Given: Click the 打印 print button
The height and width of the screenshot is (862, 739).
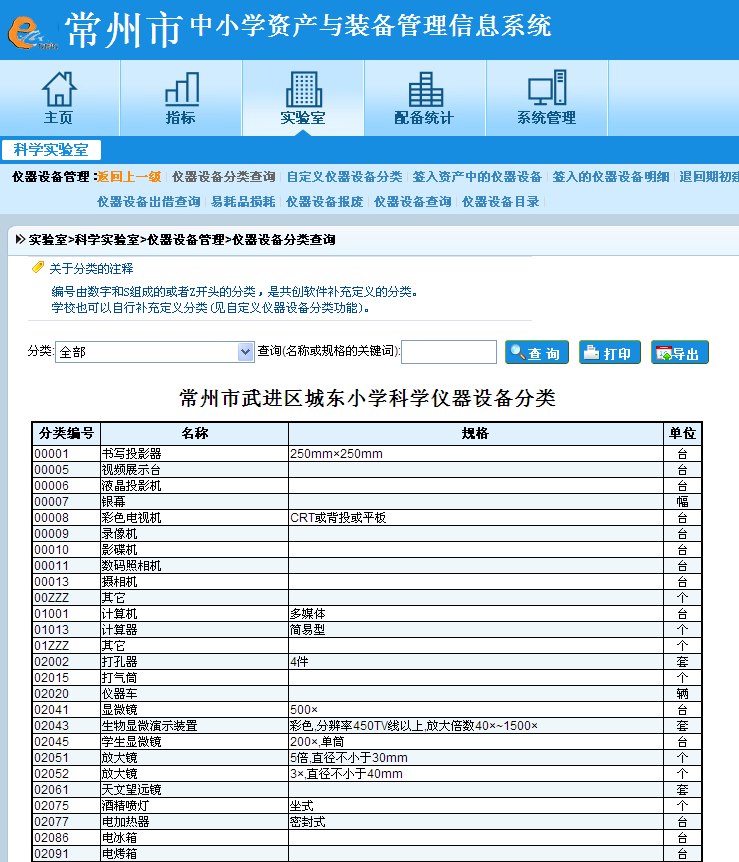Looking at the screenshot, I should pyautogui.click(x=610, y=352).
